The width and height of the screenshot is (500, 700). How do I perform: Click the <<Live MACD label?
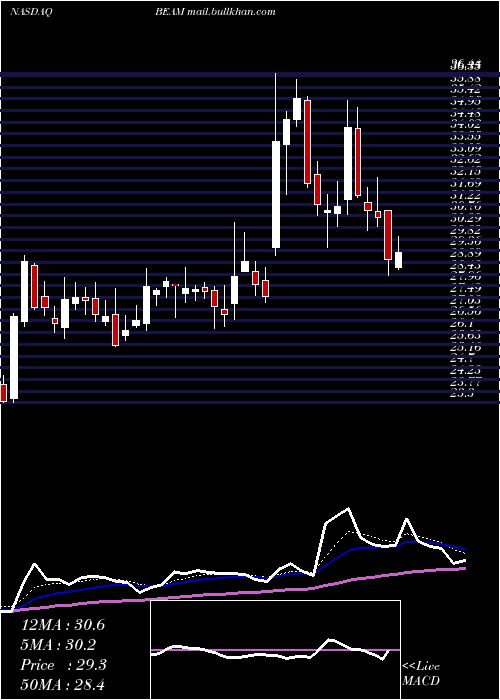tap(421, 674)
